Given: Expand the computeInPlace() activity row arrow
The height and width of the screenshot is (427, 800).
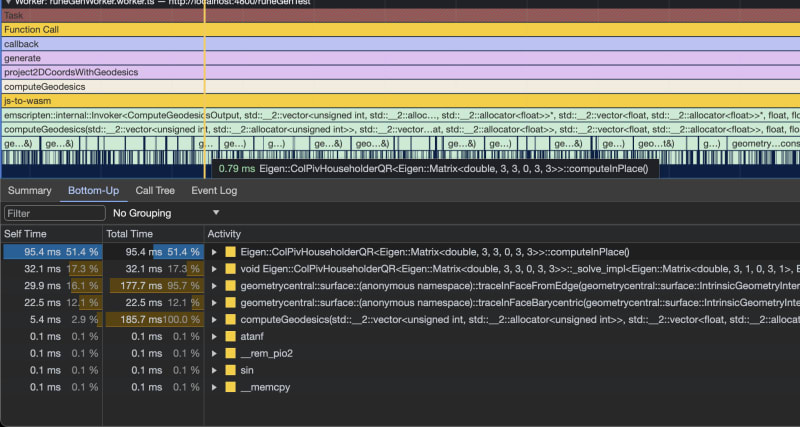Looking at the screenshot, I should click(214, 252).
